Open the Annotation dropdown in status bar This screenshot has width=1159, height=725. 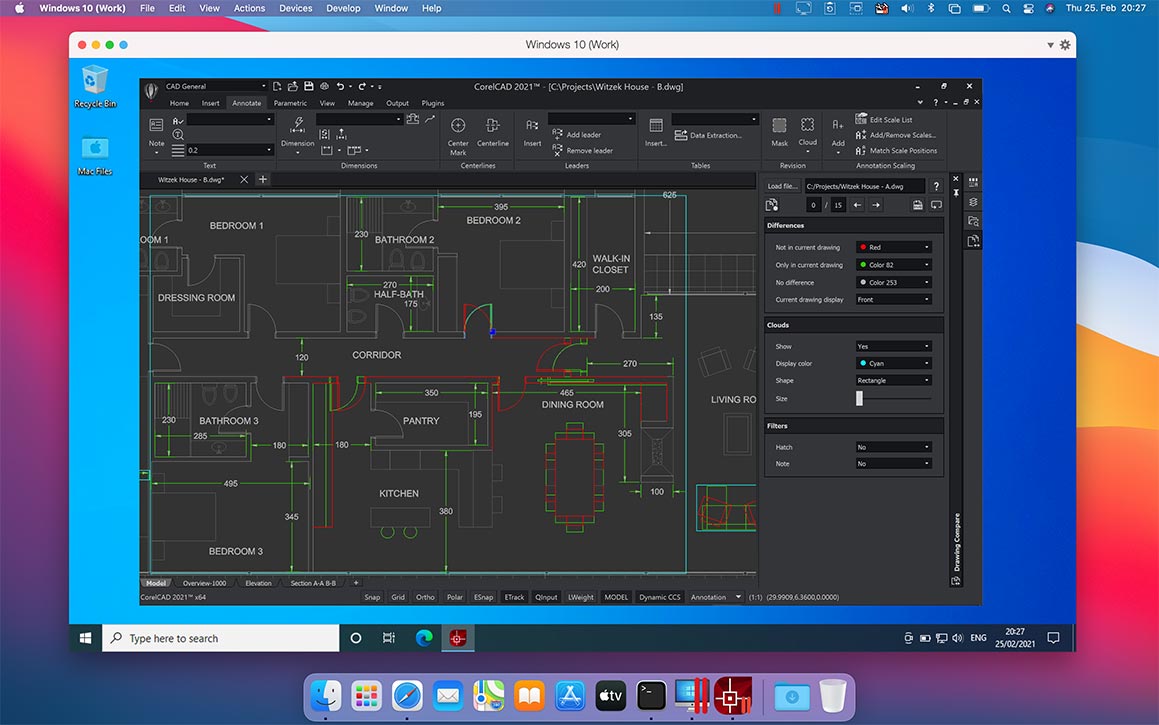(715, 597)
